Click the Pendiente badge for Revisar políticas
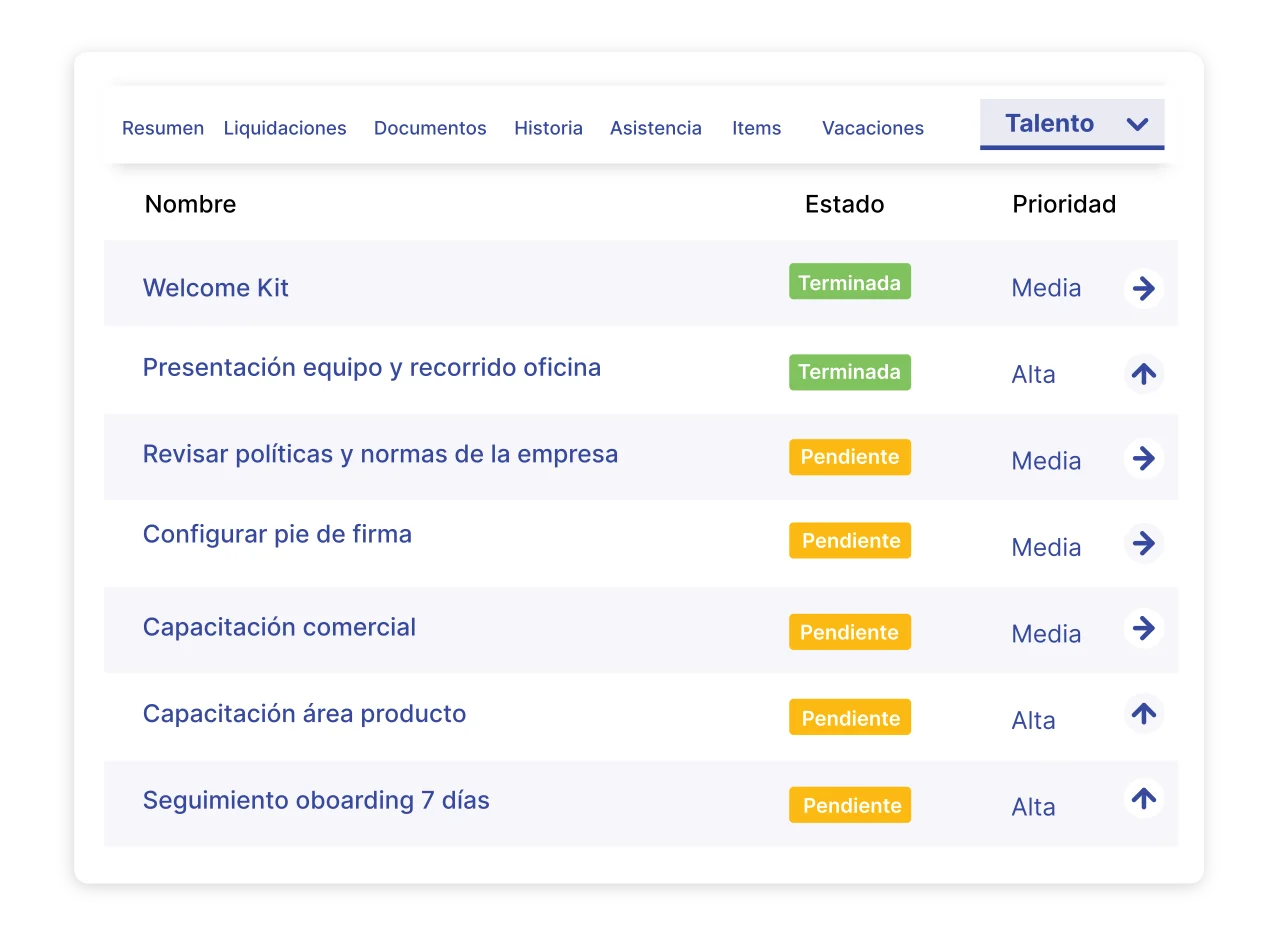 (850, 457)
